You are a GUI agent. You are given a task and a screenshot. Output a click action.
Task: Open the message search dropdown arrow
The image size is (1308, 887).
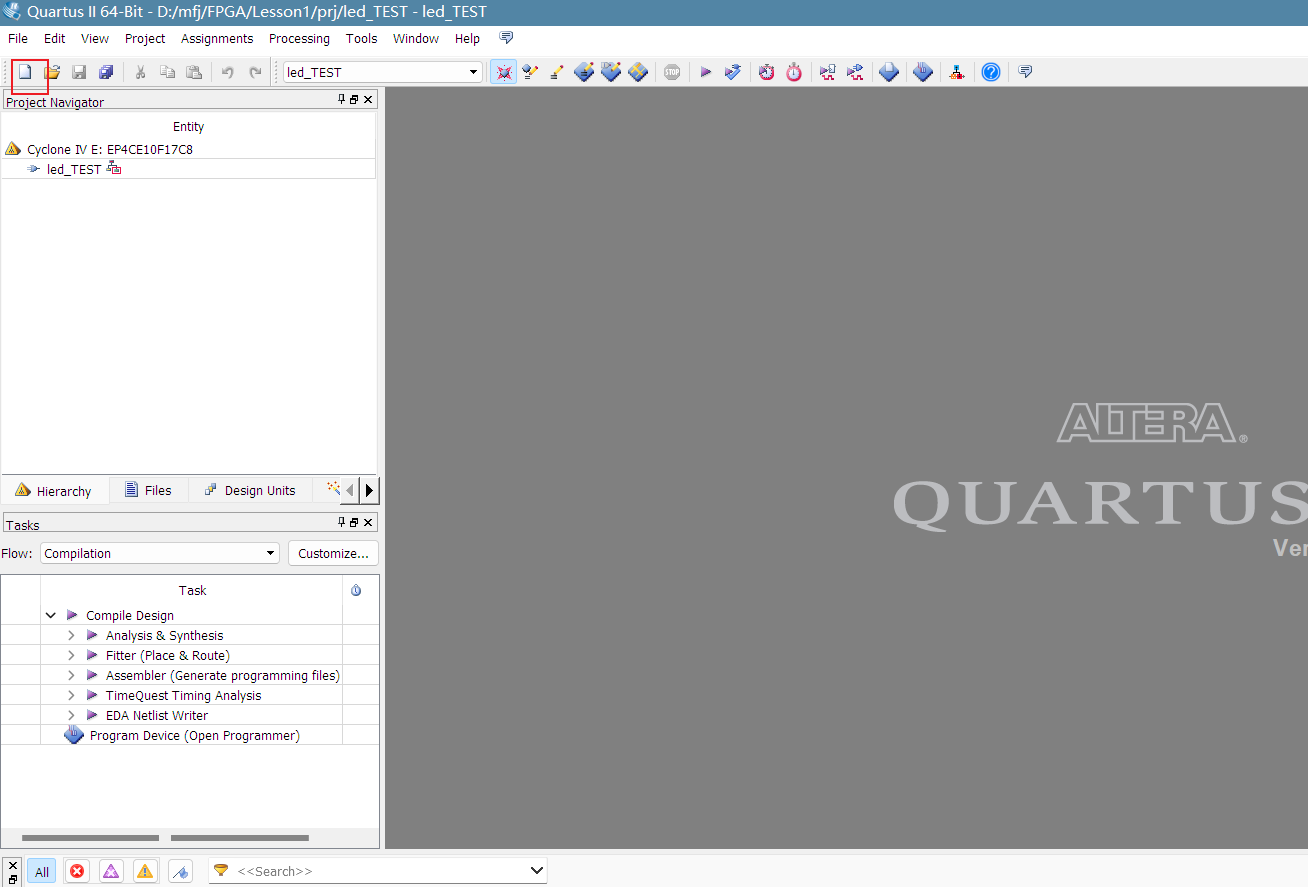coord(536,871)
